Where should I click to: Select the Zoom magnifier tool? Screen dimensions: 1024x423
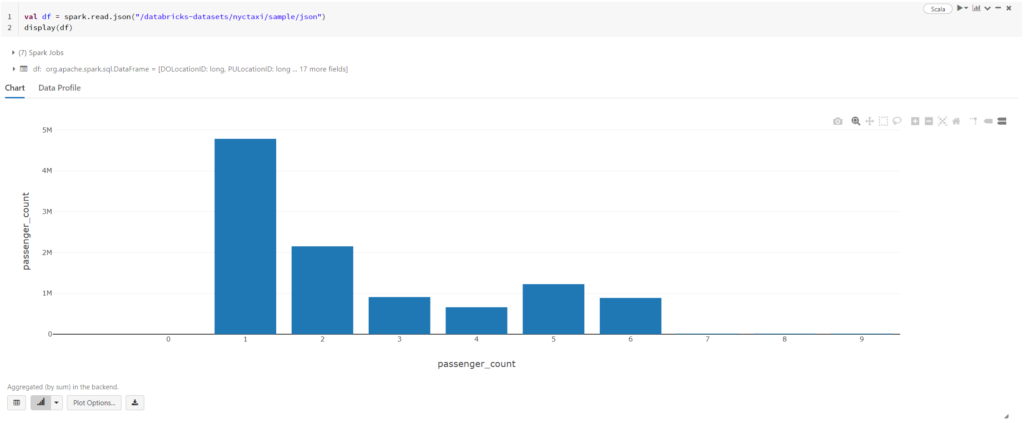pyautogui.click(x=856, y=121)
